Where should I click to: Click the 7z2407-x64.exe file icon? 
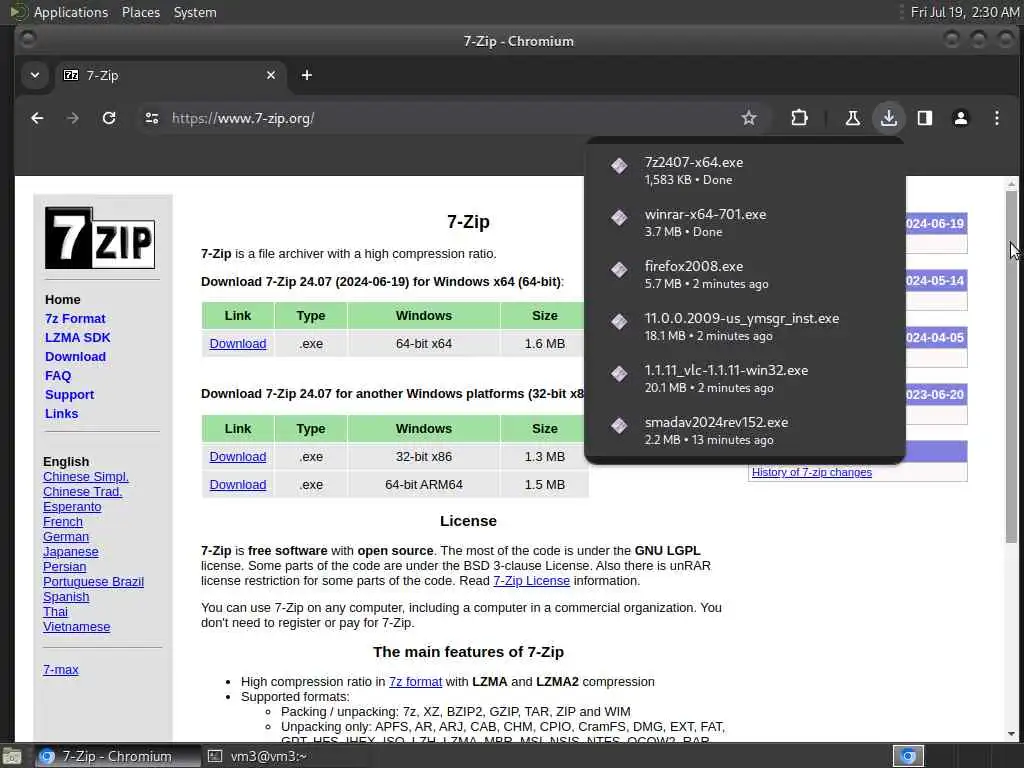619,165
